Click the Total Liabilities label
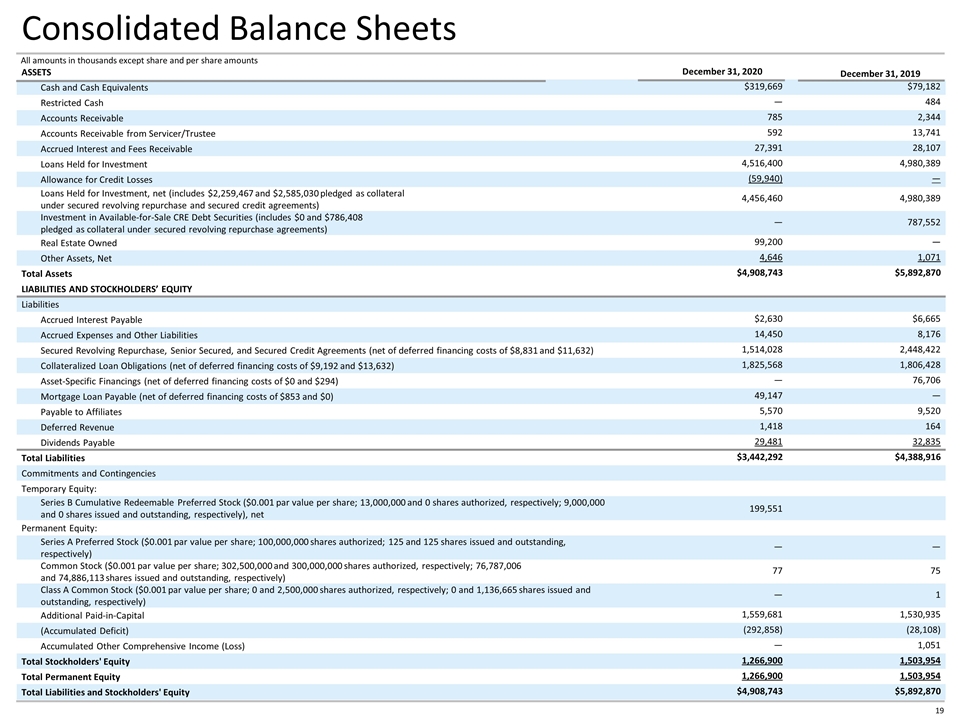Screen dimensions: 960x720 (x=53, y=458)
